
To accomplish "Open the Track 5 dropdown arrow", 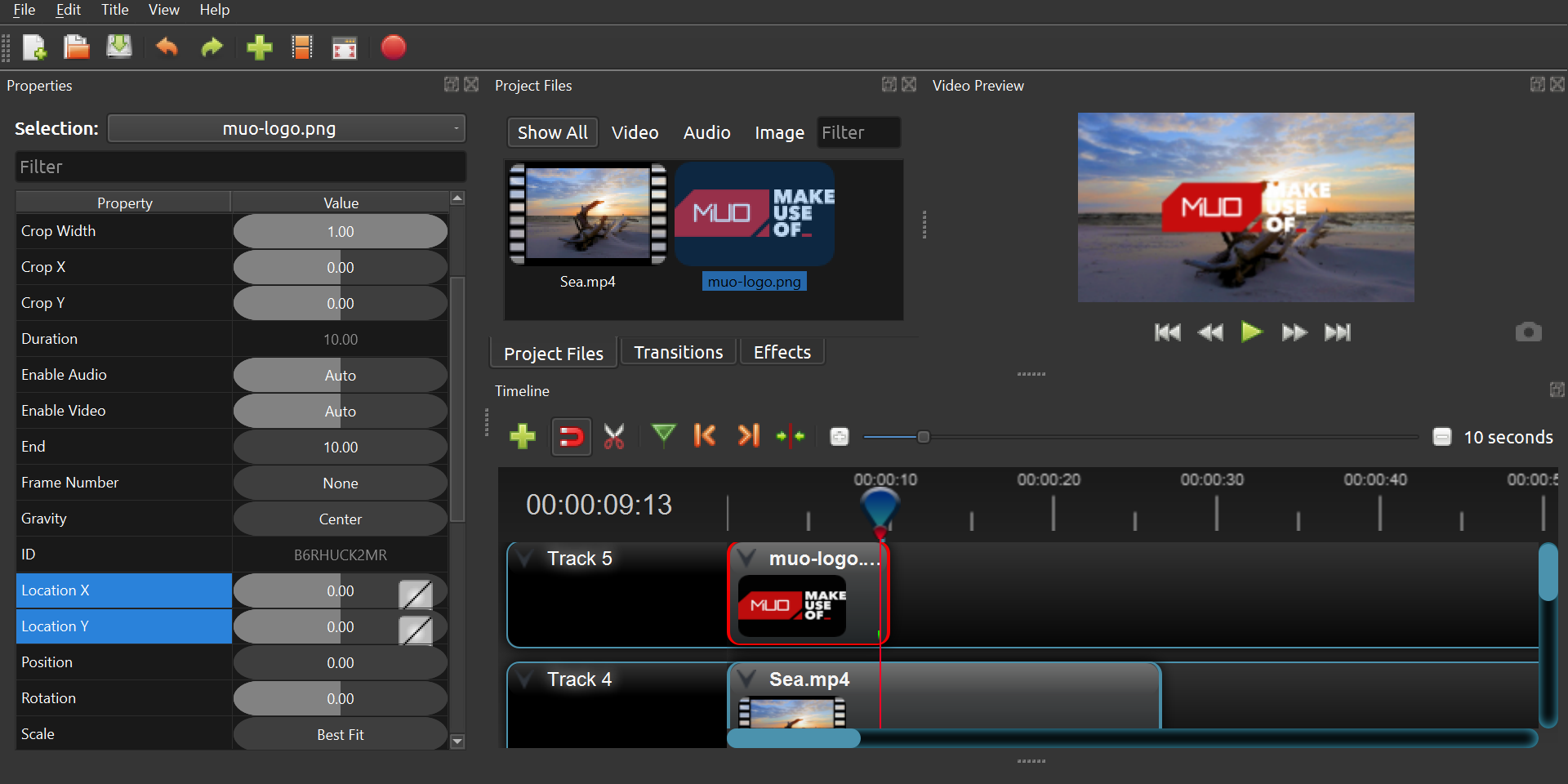I will click(x=525, y=559).
